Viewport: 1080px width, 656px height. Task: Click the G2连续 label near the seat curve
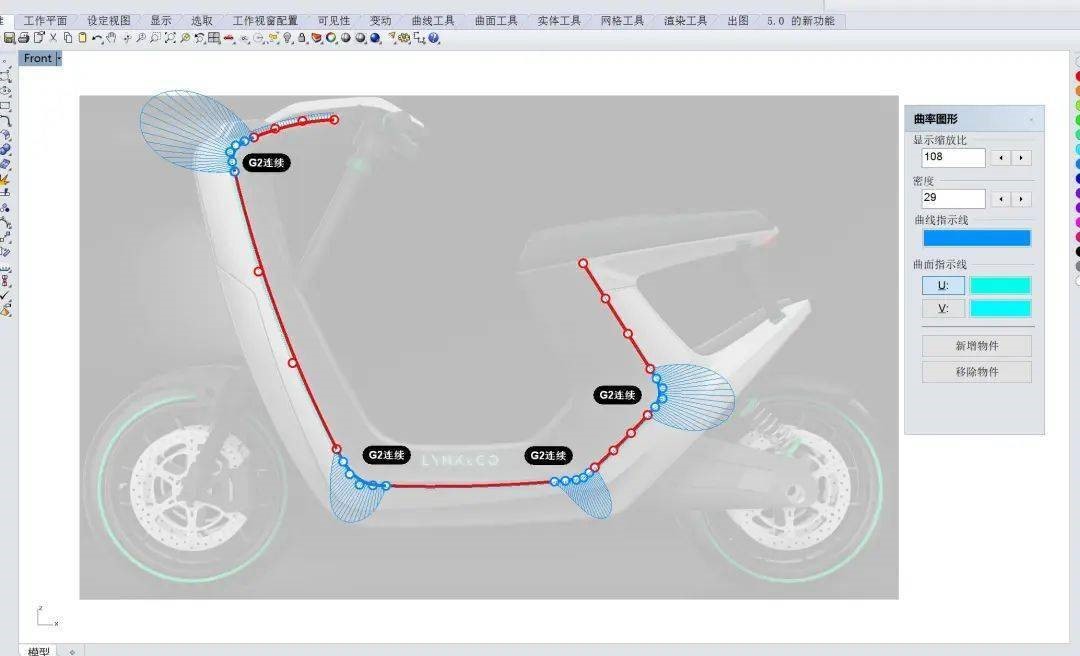(617, 395)
